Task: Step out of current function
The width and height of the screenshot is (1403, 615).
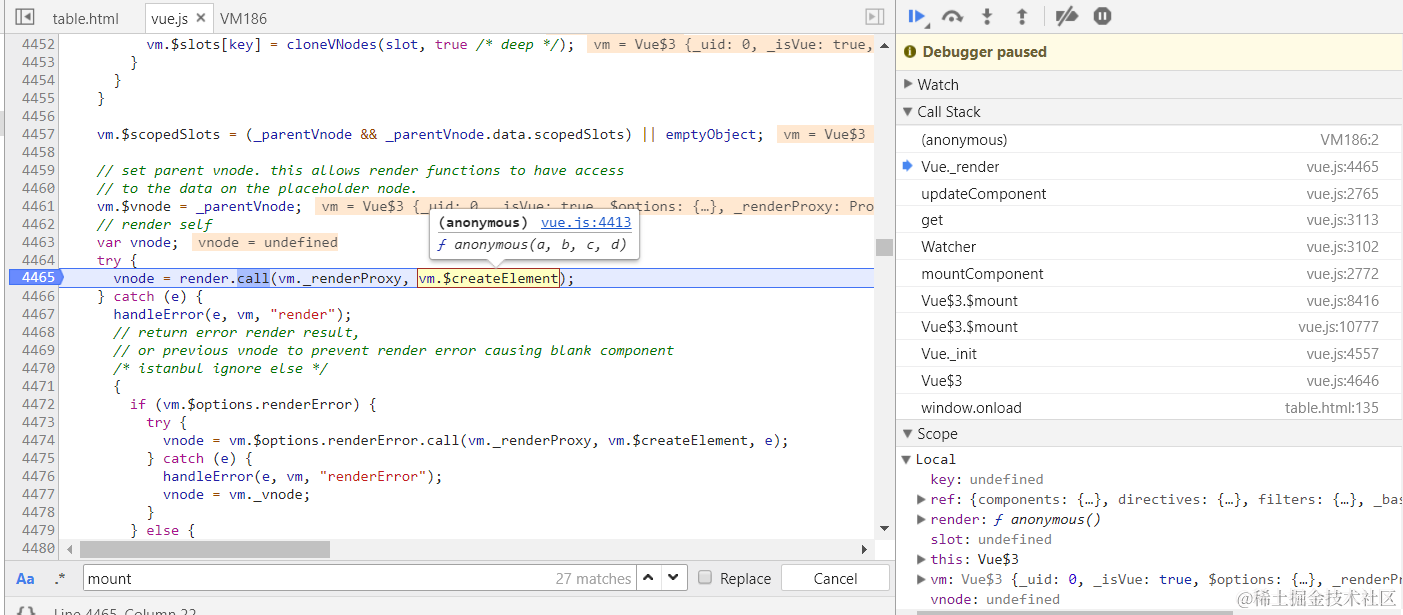Action: tap(1022, 16)
